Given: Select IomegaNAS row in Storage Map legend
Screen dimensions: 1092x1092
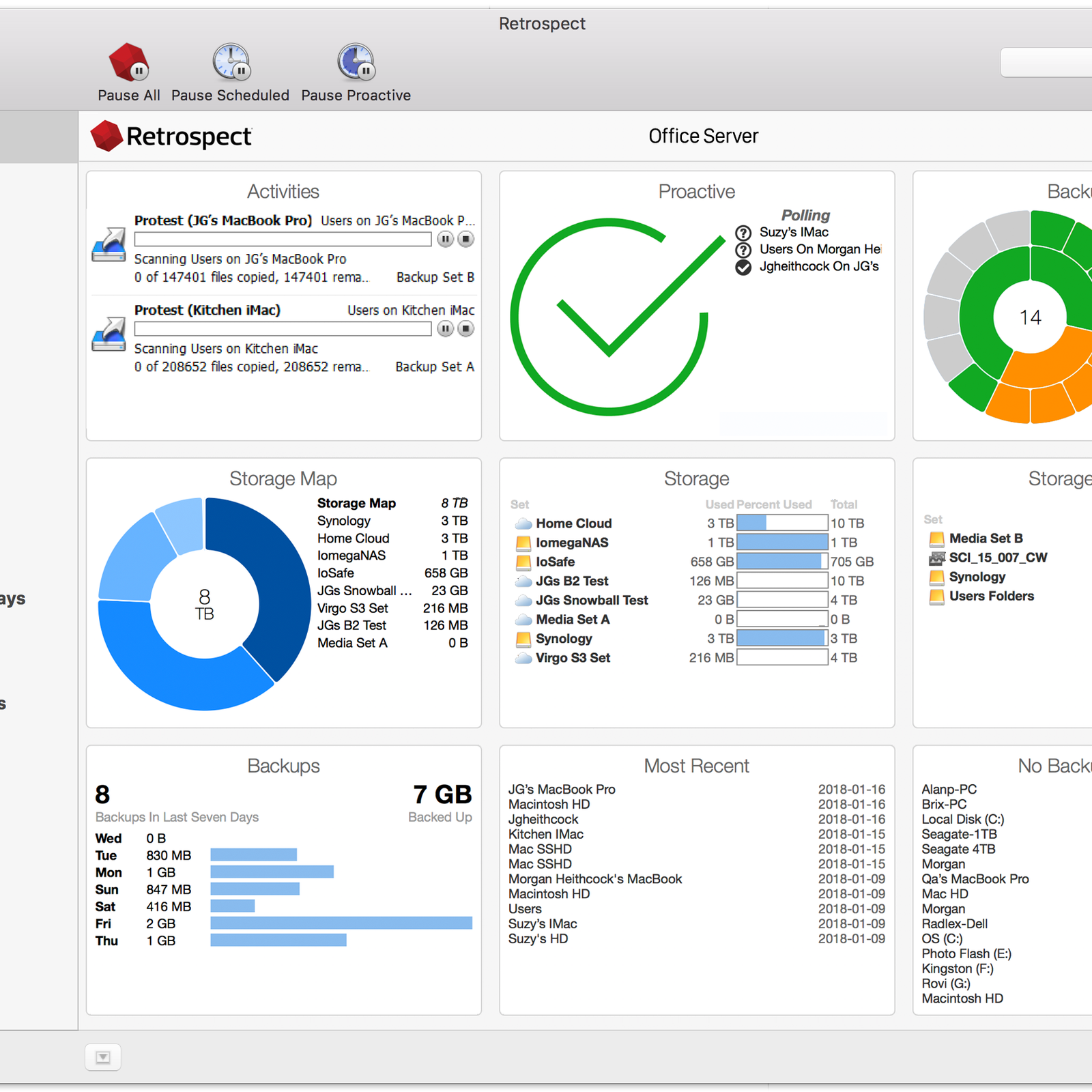Looking at the screenshot, I should click(x=392, y=556).
